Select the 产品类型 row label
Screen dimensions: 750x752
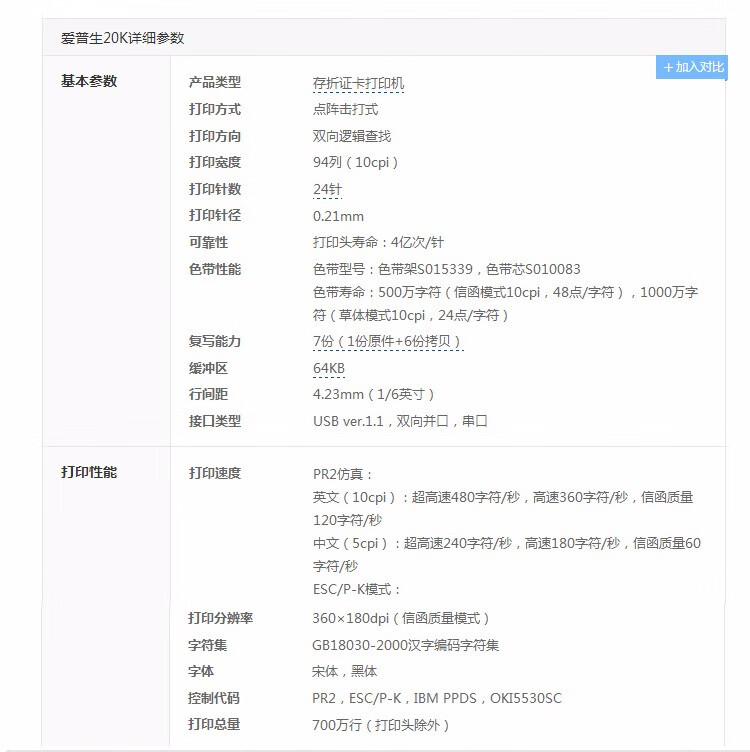coord(214,82)
